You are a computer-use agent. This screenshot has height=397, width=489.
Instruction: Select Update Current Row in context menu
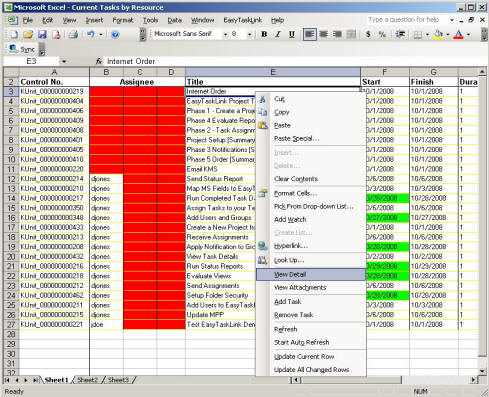(311, 357)
